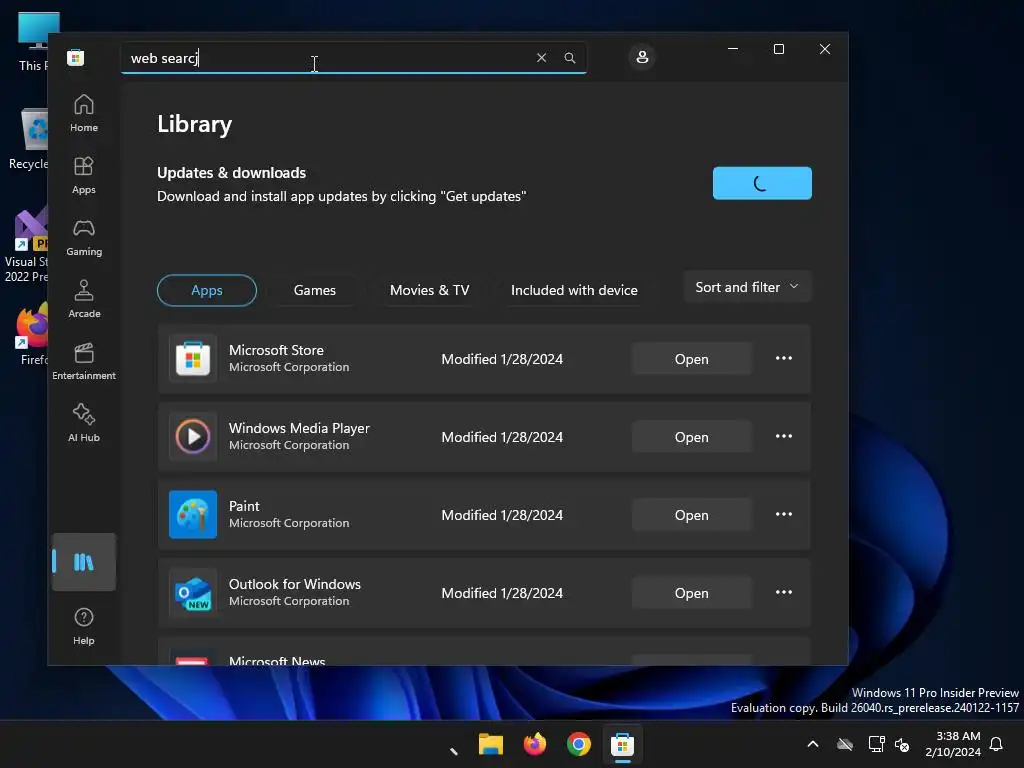The height and width of the screenshot is (768, 1024).
Task: Go to Home in the sidebar
Action: click(84, 113)
